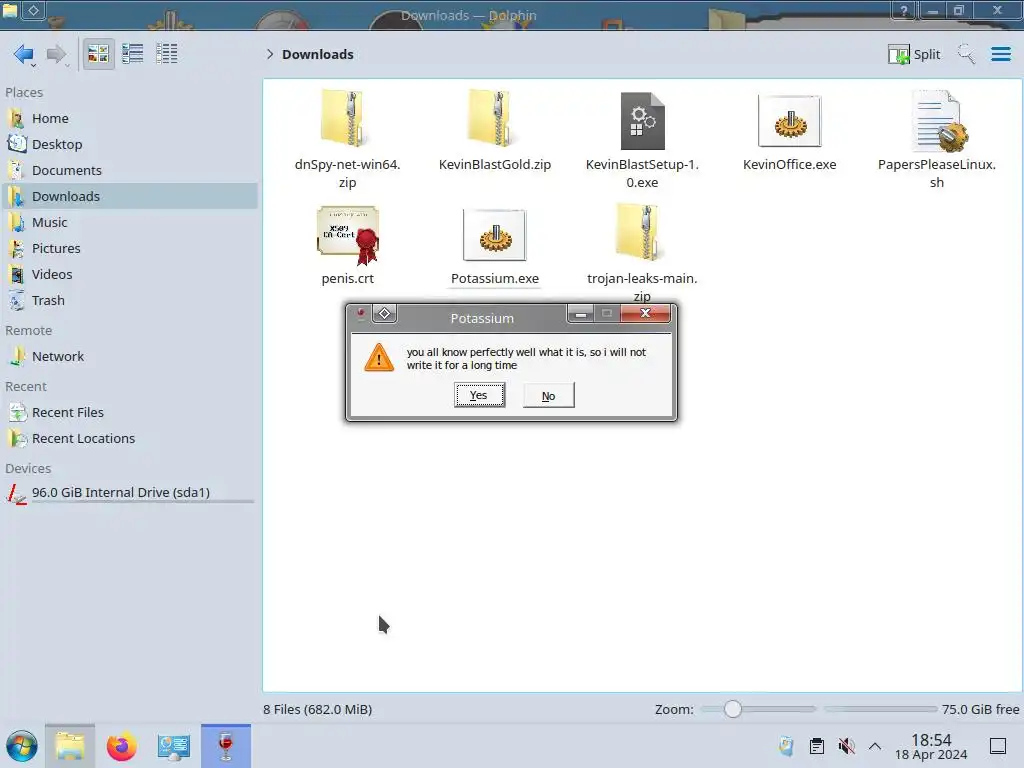Close the Potassium dialog with red X
This screenshot has height=768, width=1024.
(x=645, y=313)
